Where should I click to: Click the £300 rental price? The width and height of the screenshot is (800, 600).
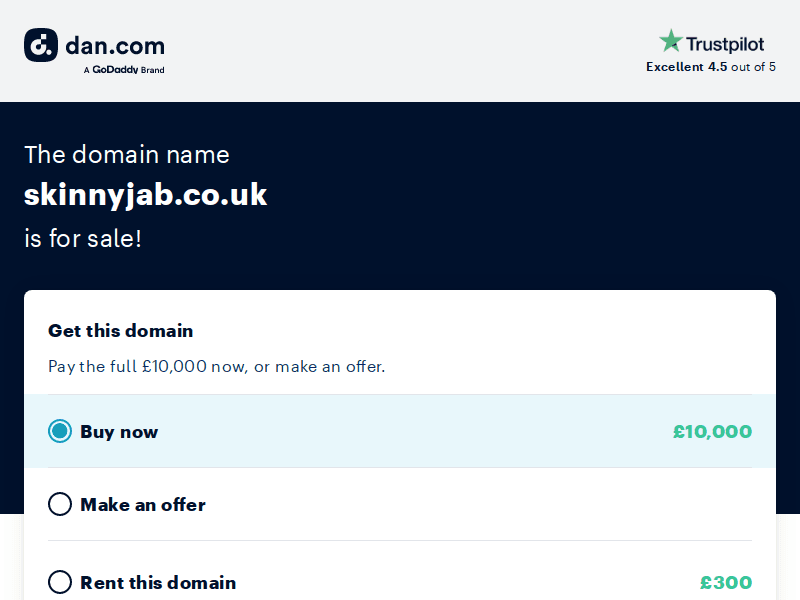click(726, 583)
